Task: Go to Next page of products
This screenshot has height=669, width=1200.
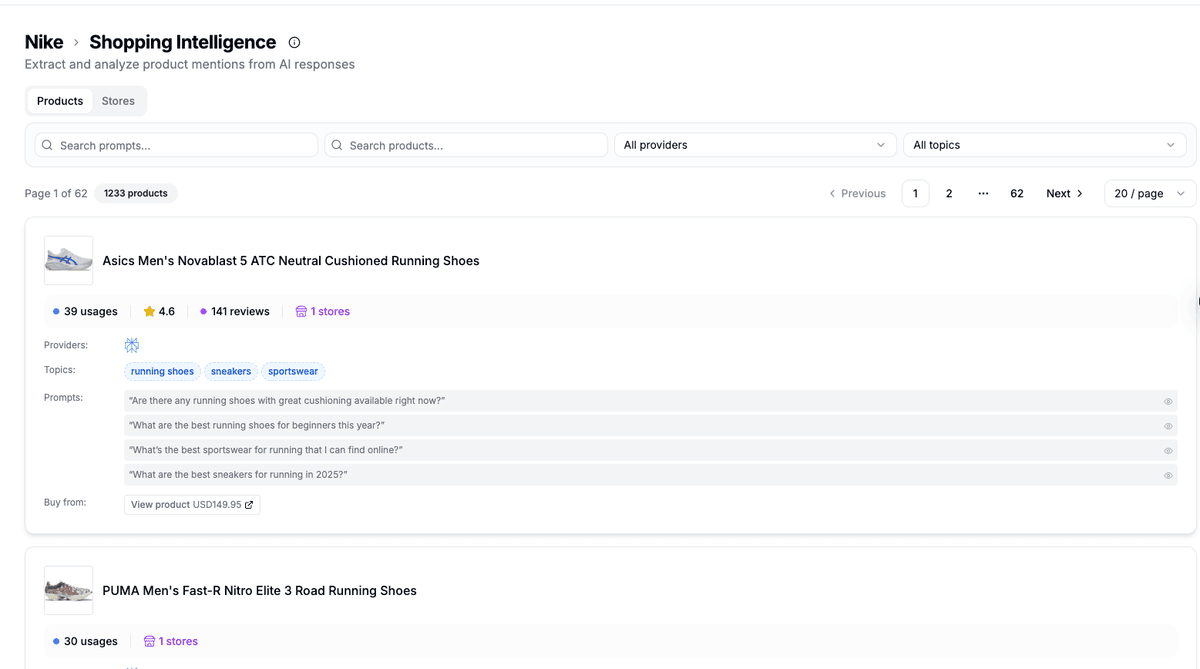Action: pos(1064,193)
